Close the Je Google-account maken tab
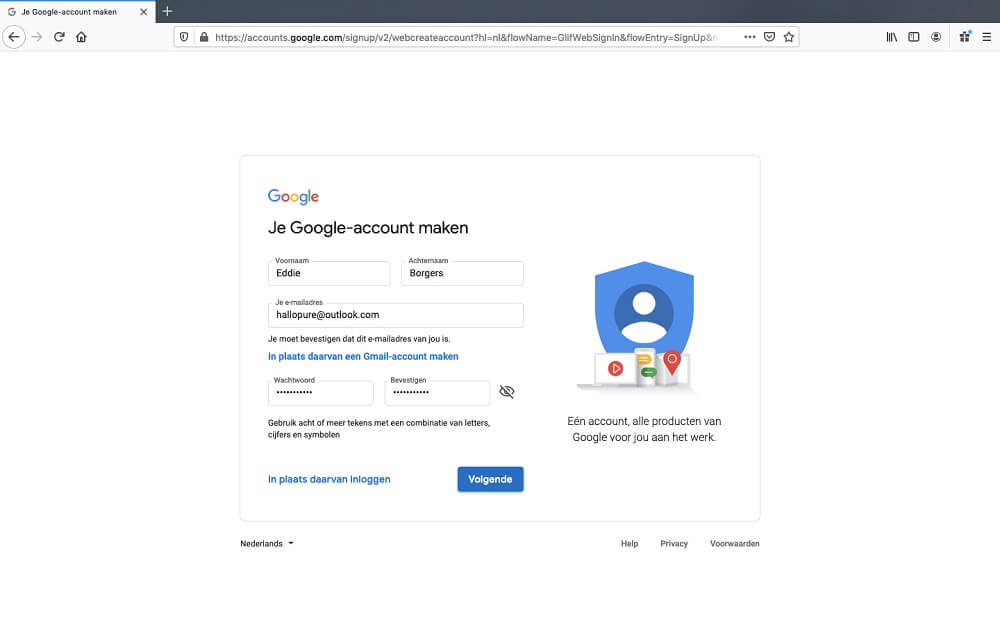 (143, 11)
